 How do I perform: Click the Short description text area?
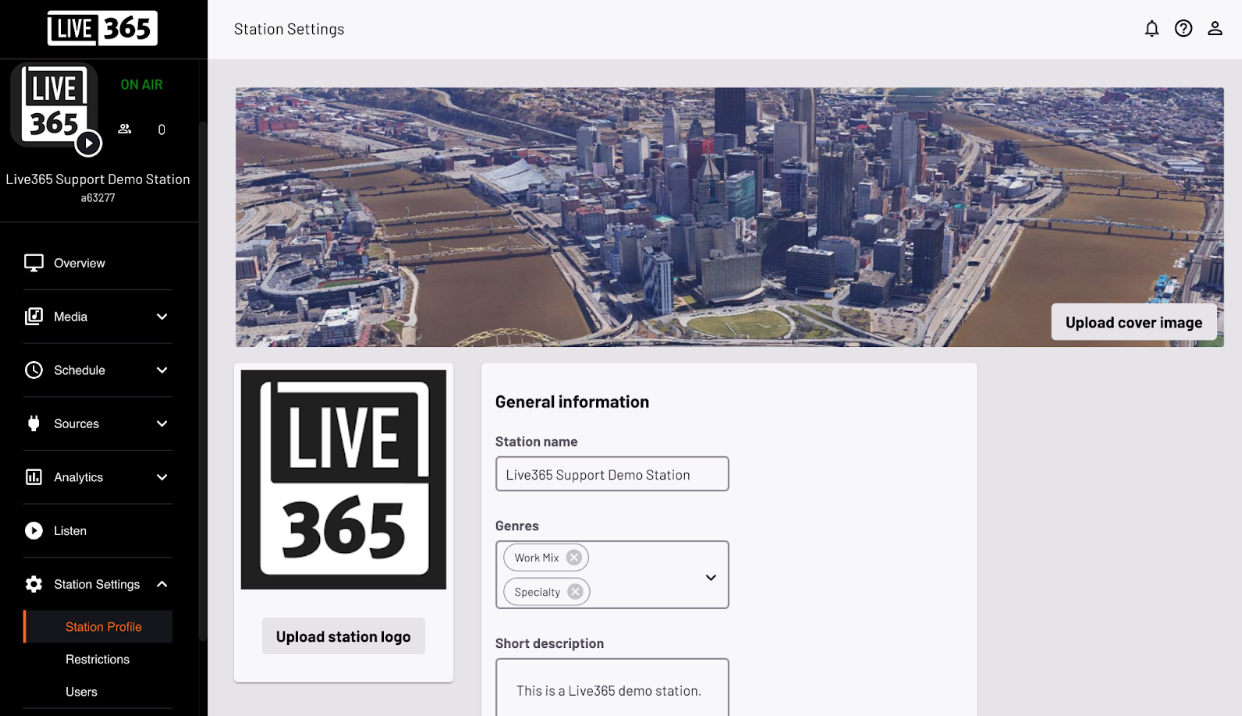pyautogui.click(x=612, y=687)
